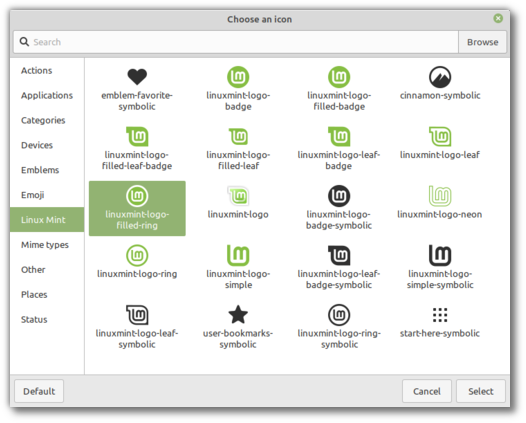Image resolution: width=526 pixels, height=423 pixels.
Task: Click the Browse button
Action: coord(482,42)
